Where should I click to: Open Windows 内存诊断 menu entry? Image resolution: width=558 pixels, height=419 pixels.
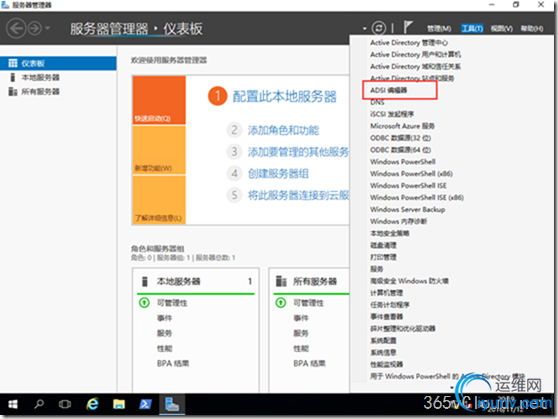(398, 221)
